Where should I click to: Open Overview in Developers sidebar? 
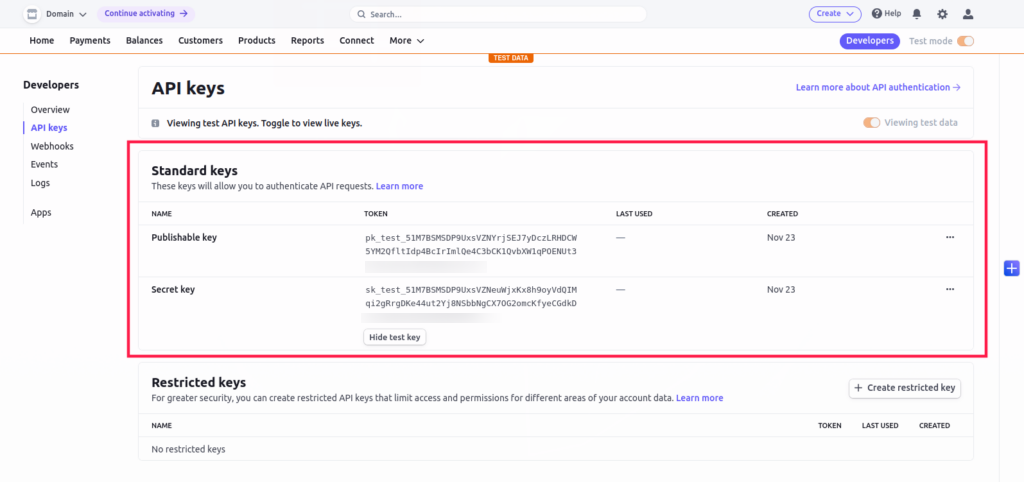point(50,110)
